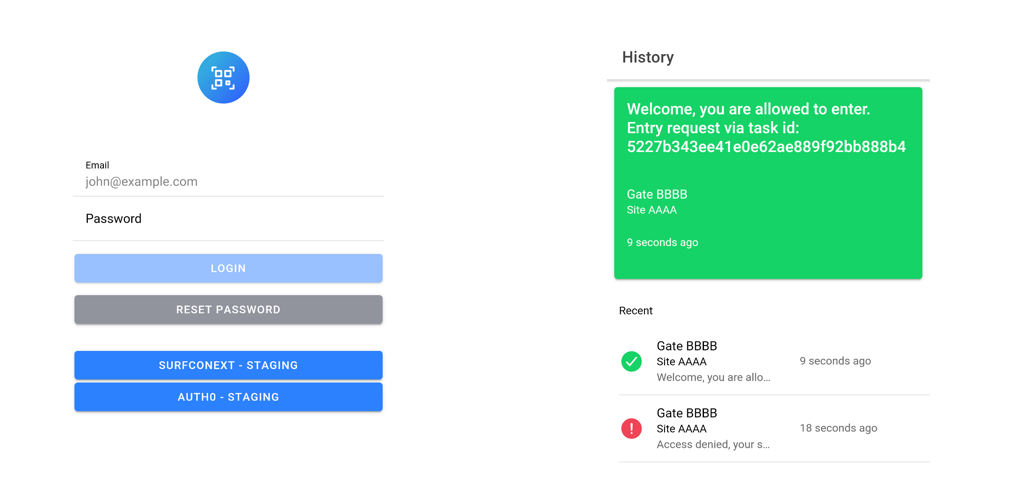Click the QR scanner logo icon
This screenshot has height=500, width=1024.
point(223,78)
